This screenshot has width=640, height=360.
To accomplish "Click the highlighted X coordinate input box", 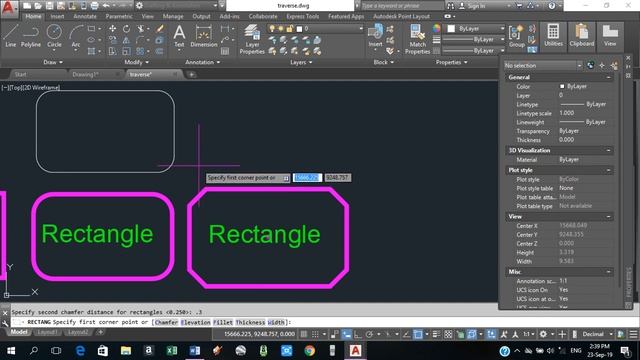I will pos(307,178).
